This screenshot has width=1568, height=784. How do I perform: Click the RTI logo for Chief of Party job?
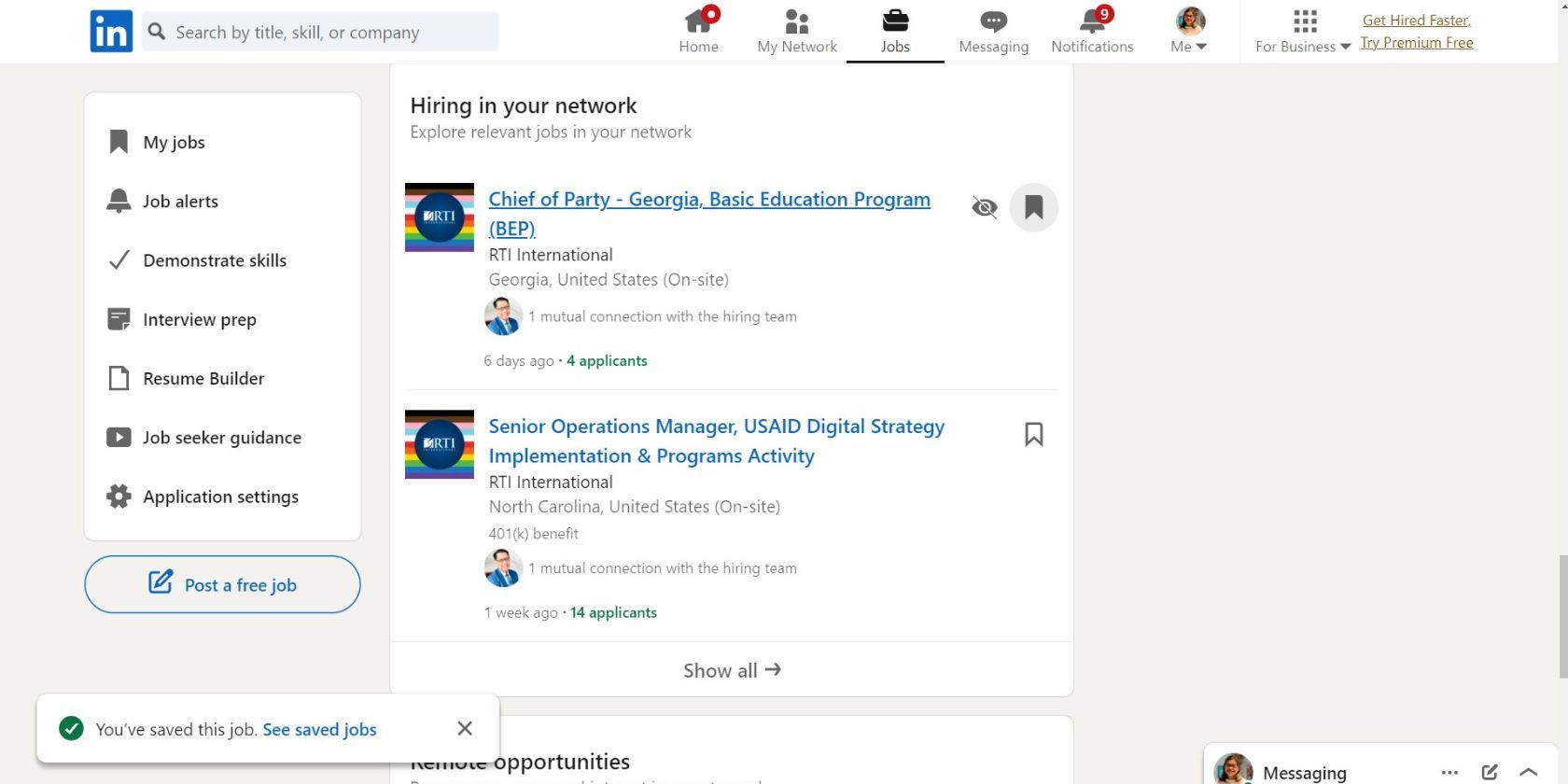(440, 217)
